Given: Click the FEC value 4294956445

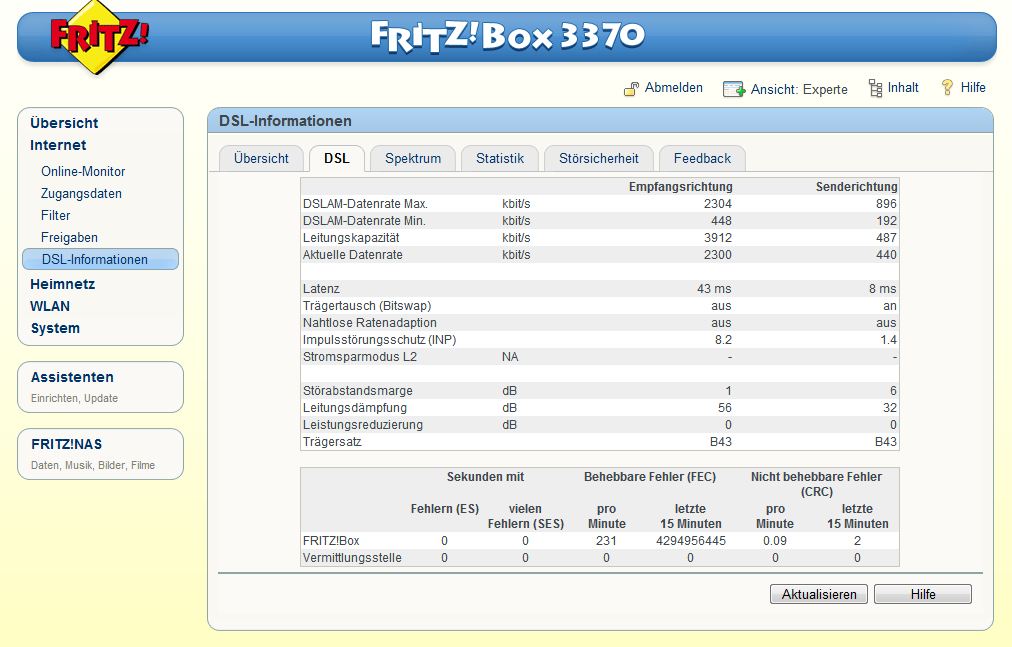Looking at the screenshot, I should (691, 540).
